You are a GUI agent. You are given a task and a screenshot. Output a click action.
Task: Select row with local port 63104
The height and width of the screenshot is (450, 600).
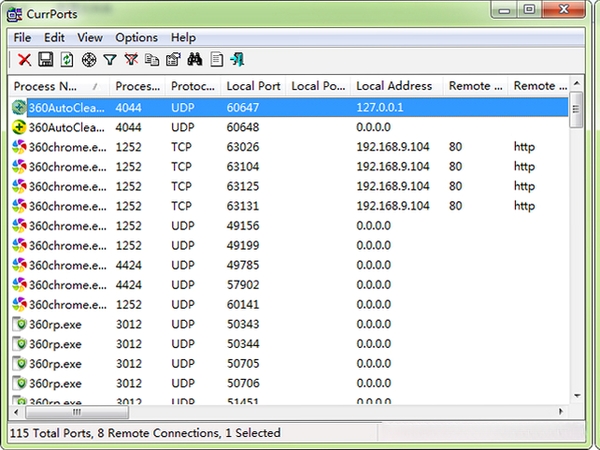pos(290,166)
